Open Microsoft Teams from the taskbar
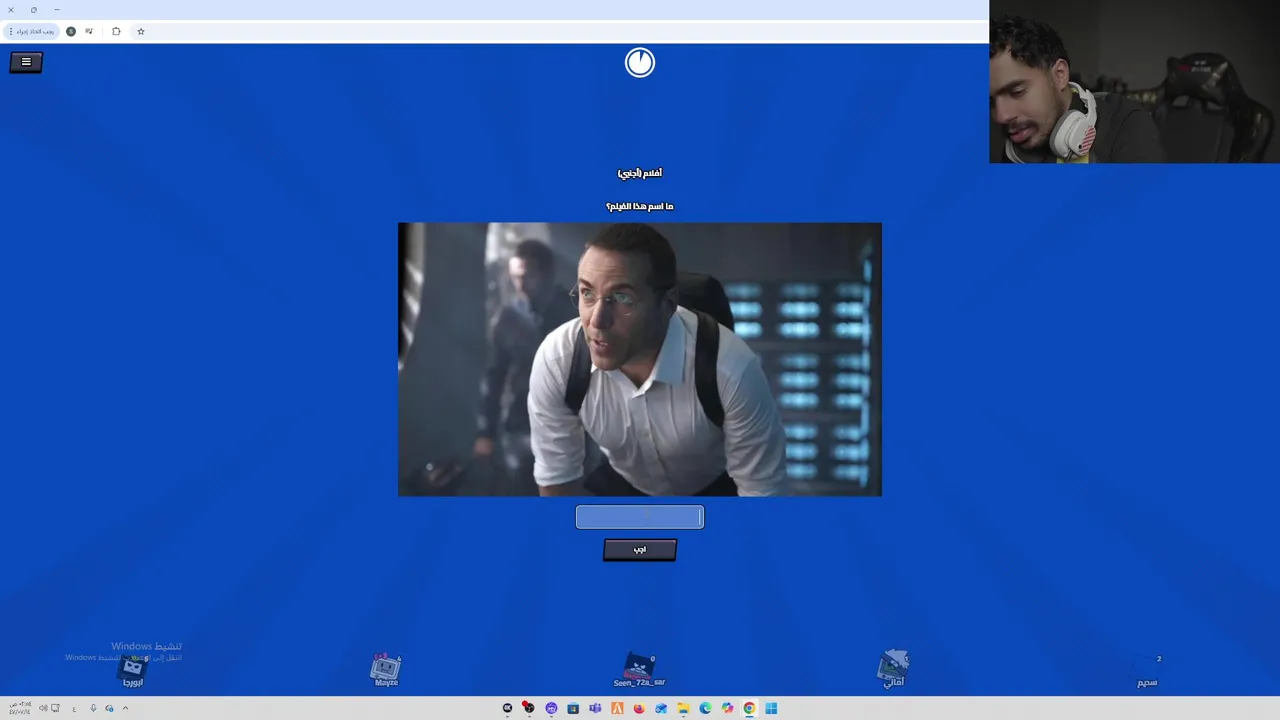Screen dimensions: 1280x720 pyautogui.click(x=595, y=708)
